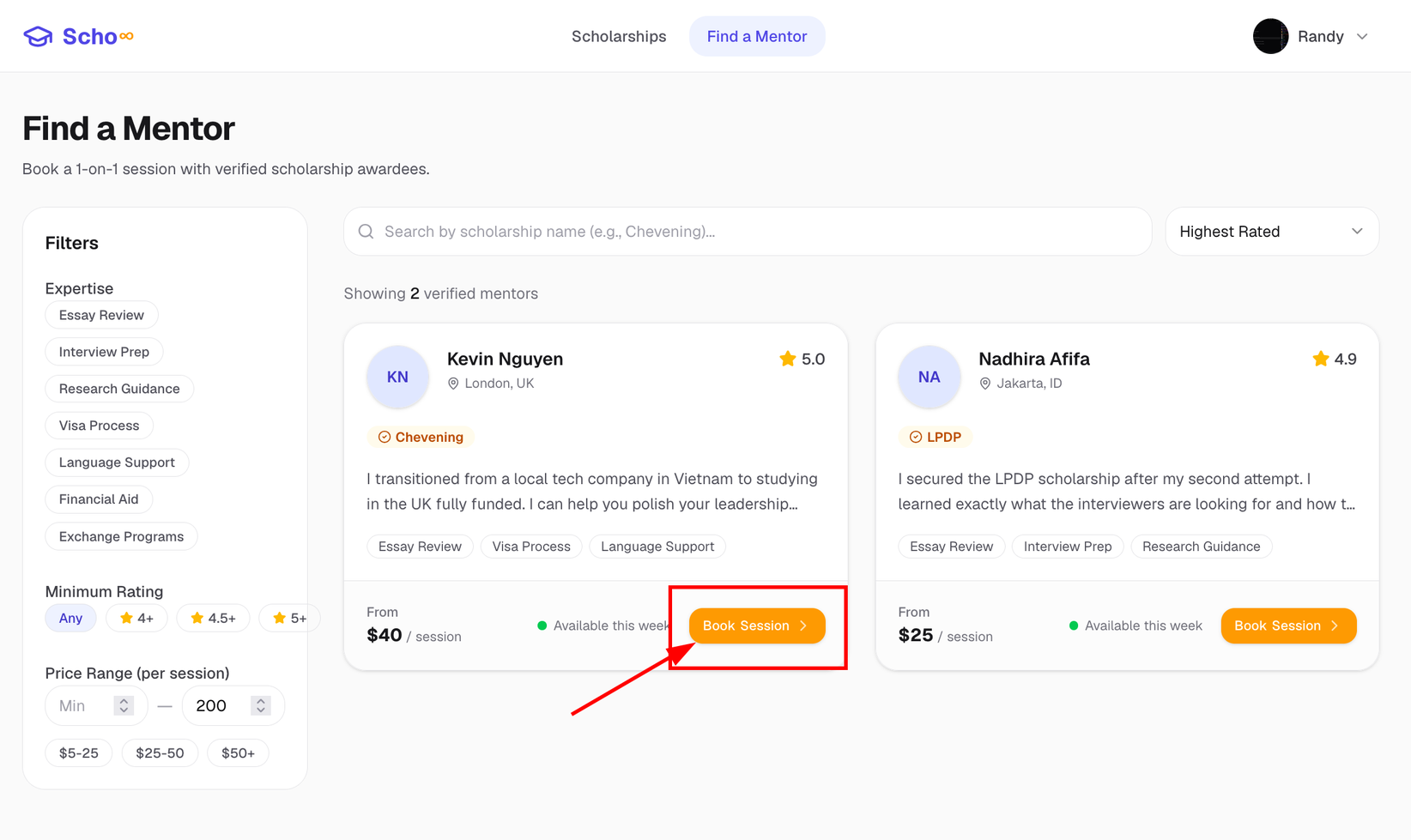The image size is (1411, 840).
Task: Toggle the Research Guidance expertise filter
Action: click(x=119, y=389)
